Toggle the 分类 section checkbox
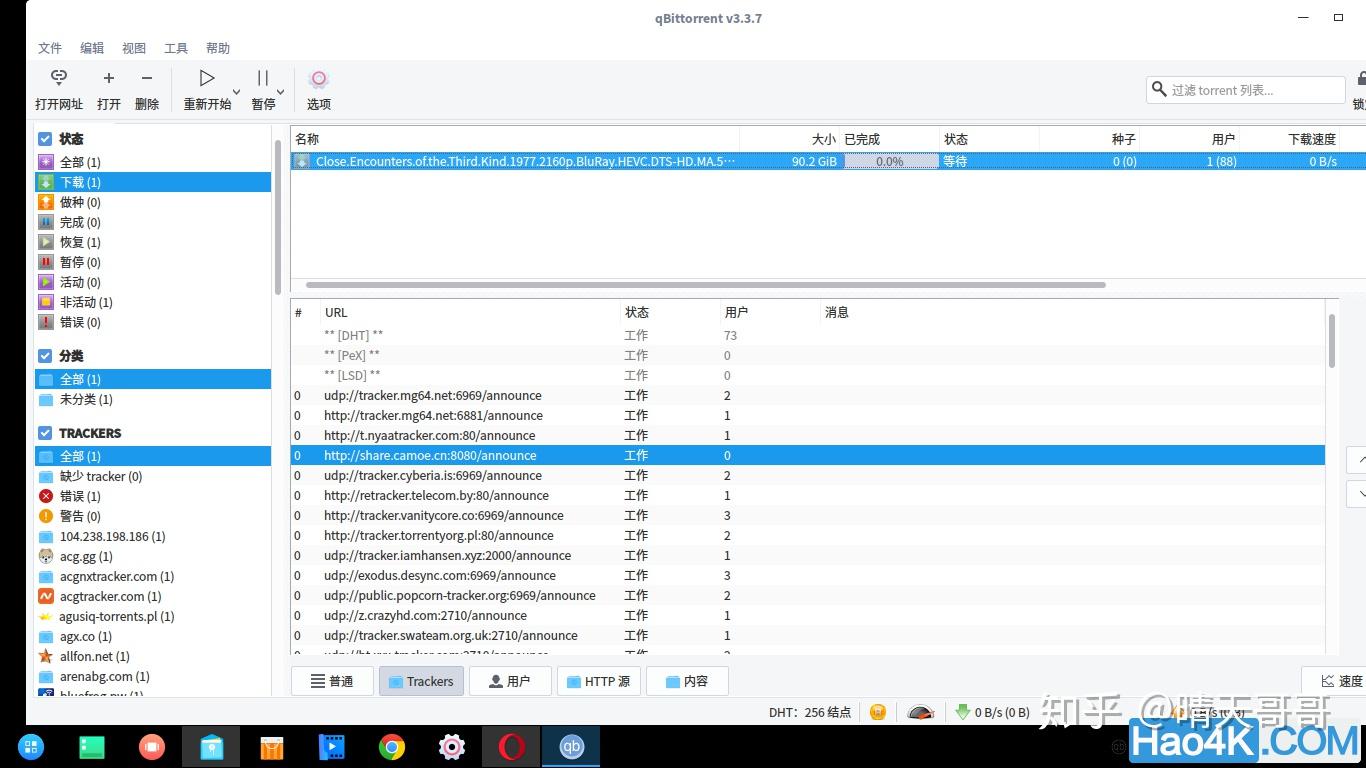This screenshot has height=768, width=1366. click(x=45, y=356)
